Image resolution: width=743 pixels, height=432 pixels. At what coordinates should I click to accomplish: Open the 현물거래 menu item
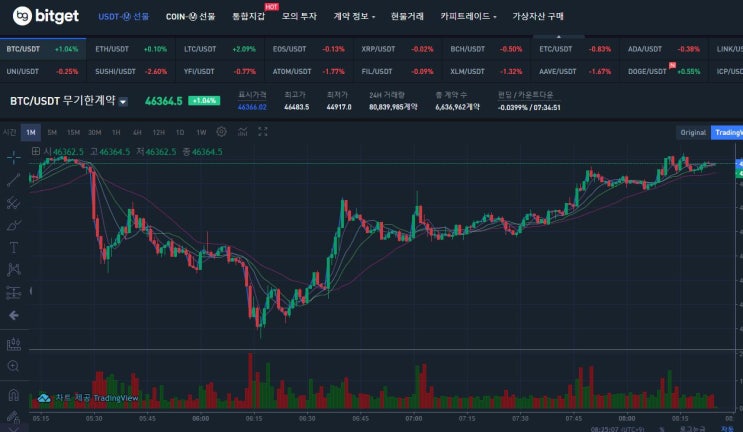click(407, 16)
